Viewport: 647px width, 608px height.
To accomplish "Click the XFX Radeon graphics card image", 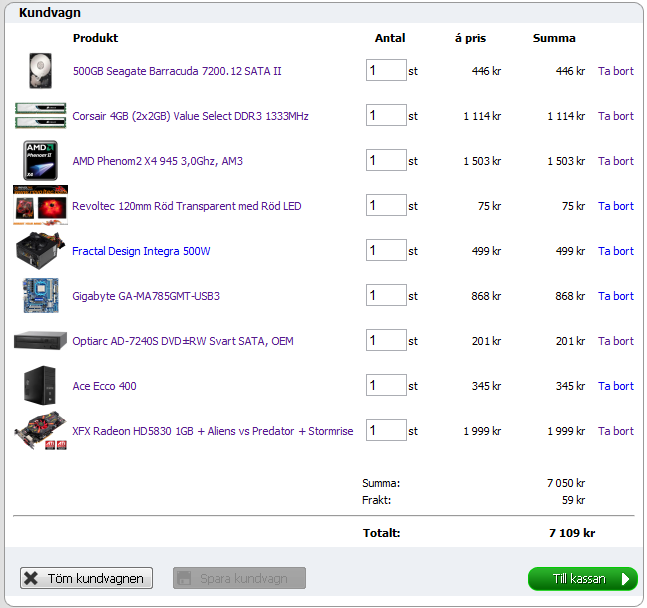I will pyautogui.click(x=40, y=432).
